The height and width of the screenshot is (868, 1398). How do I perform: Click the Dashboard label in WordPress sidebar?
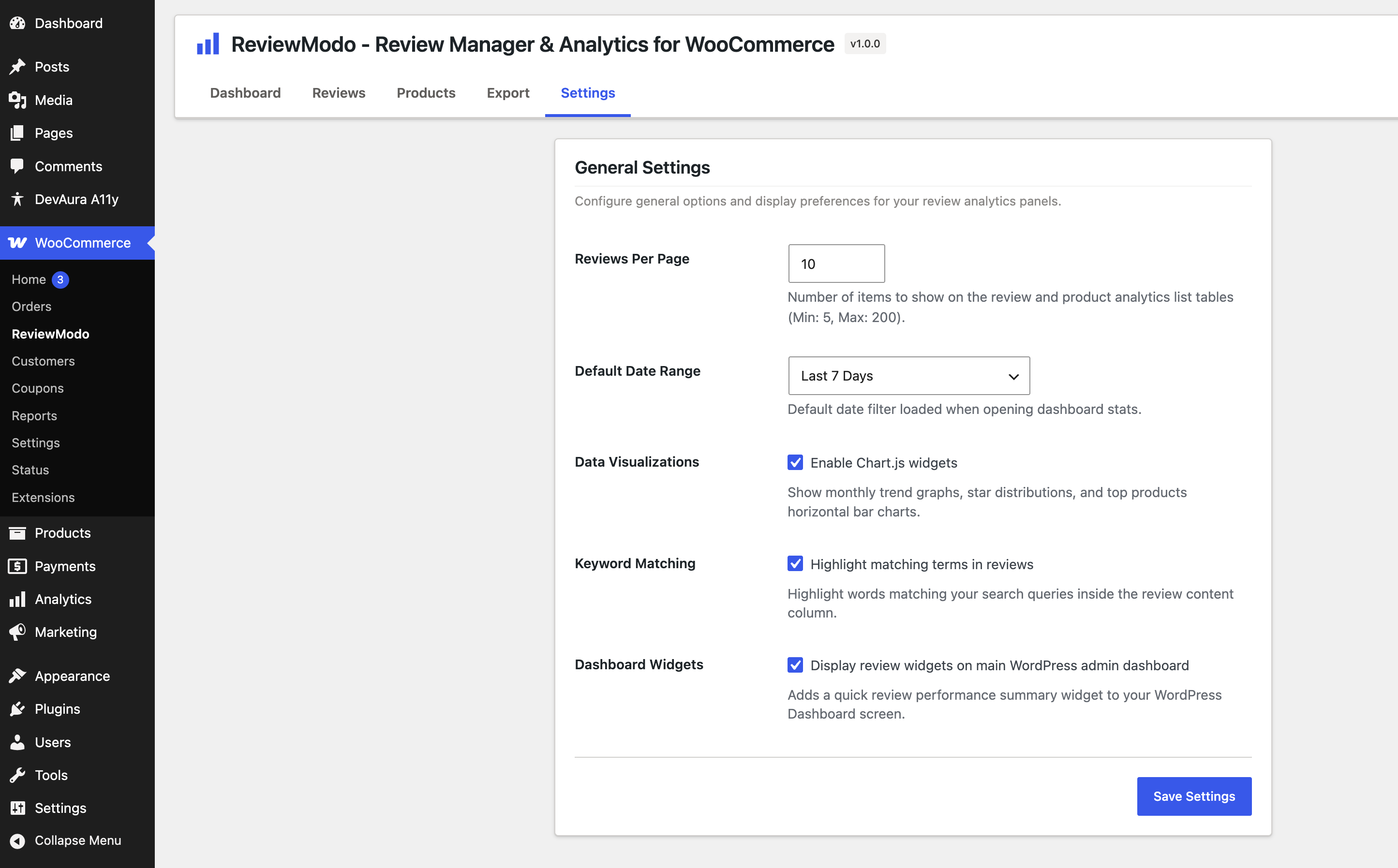click(x=69, y=23)
